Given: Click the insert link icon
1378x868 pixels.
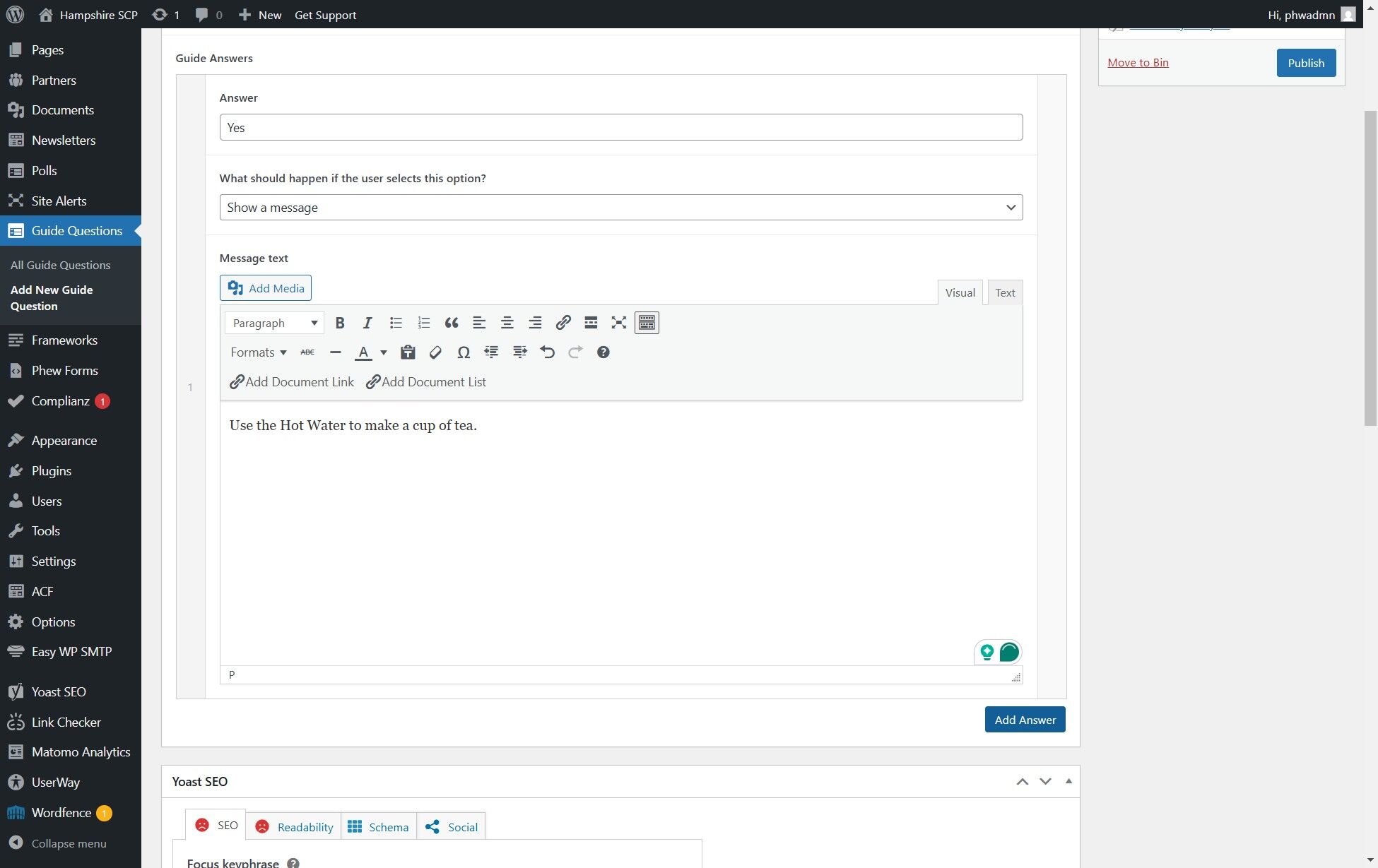Looking at the screenshot, I should 563,323.
